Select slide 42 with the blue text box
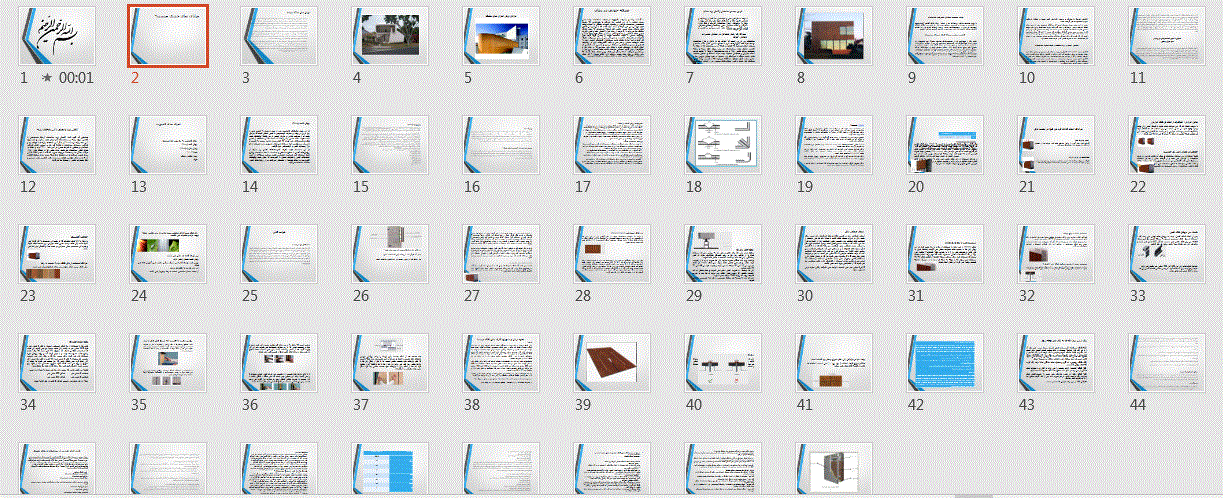 click(x=945, y=362)
